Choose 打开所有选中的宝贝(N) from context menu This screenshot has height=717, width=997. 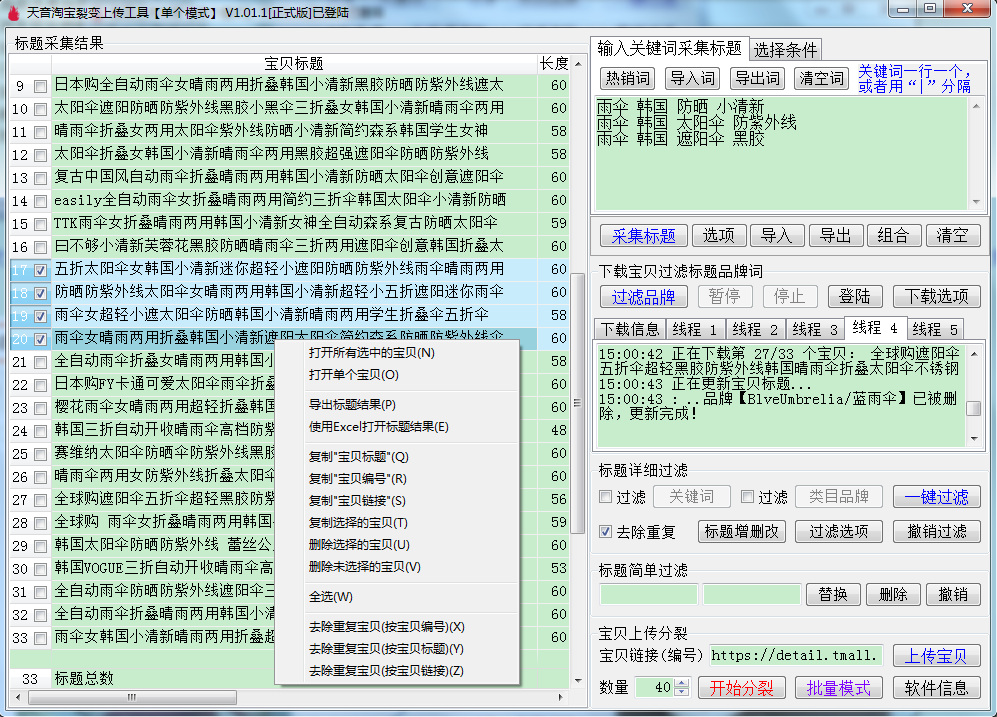[371, 353]
